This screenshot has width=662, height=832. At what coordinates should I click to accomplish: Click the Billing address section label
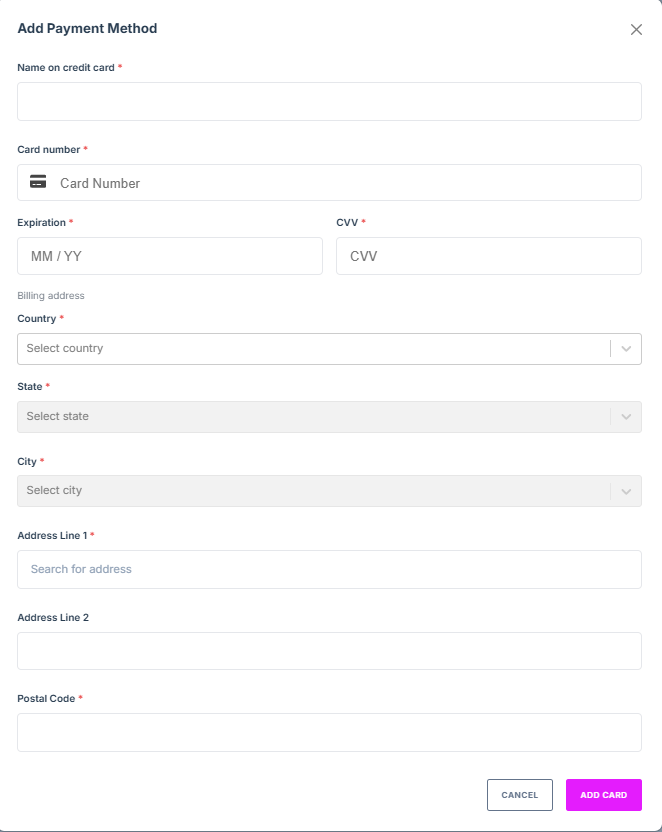click(x=51, y=296)
